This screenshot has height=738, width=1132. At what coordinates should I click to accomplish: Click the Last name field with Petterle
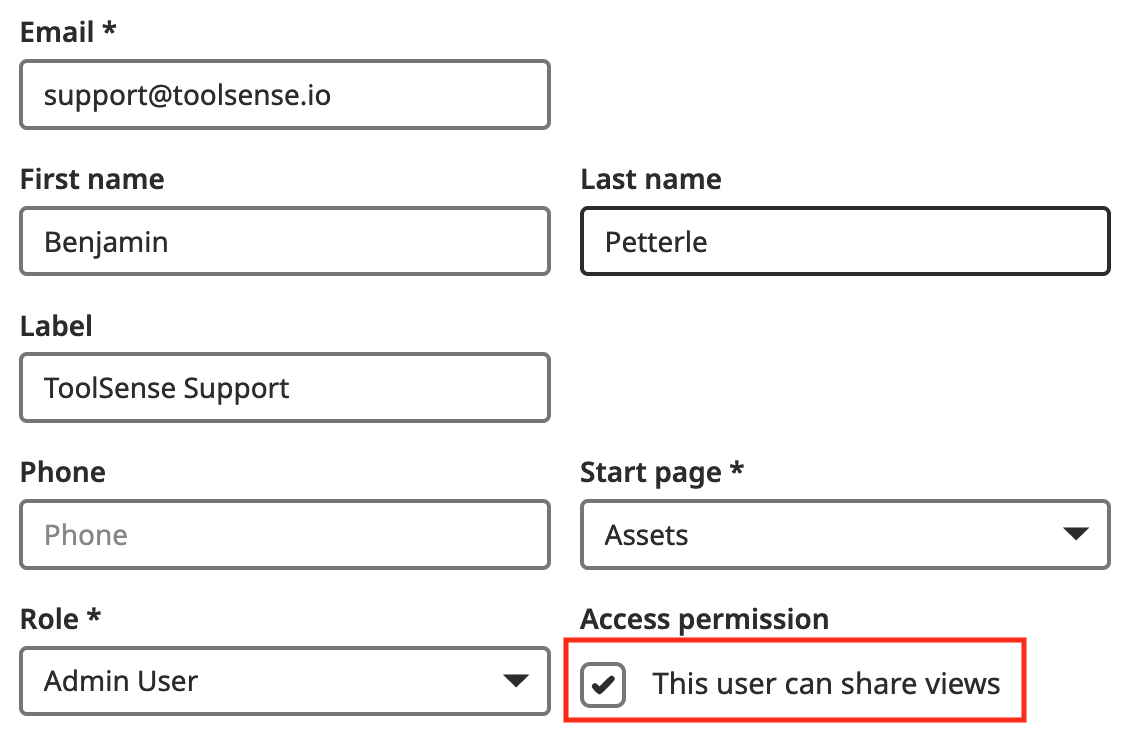[844, 241]
